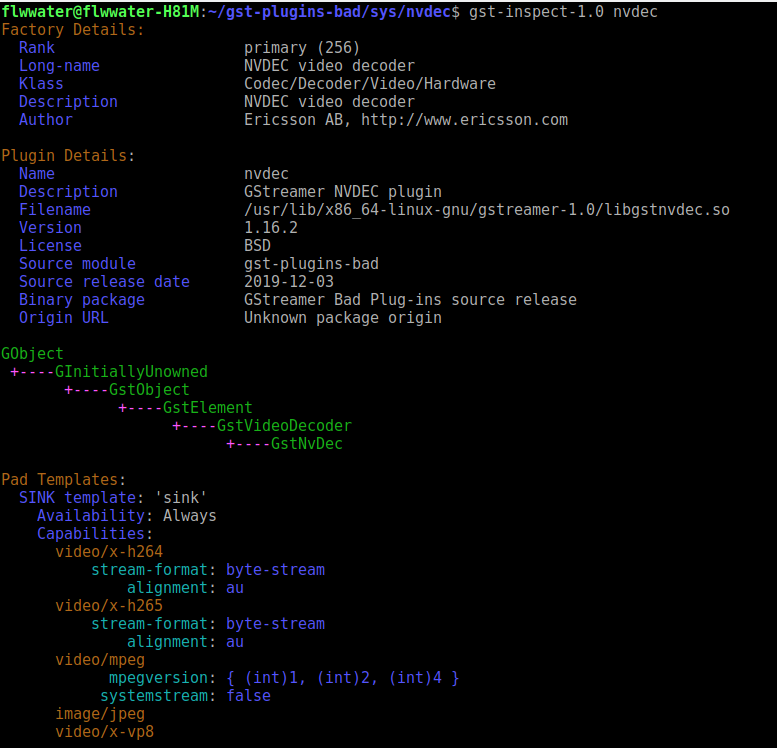Click the 'Capabilities:' label
Screen dimensions: 777x748
(x=95, y=534)
